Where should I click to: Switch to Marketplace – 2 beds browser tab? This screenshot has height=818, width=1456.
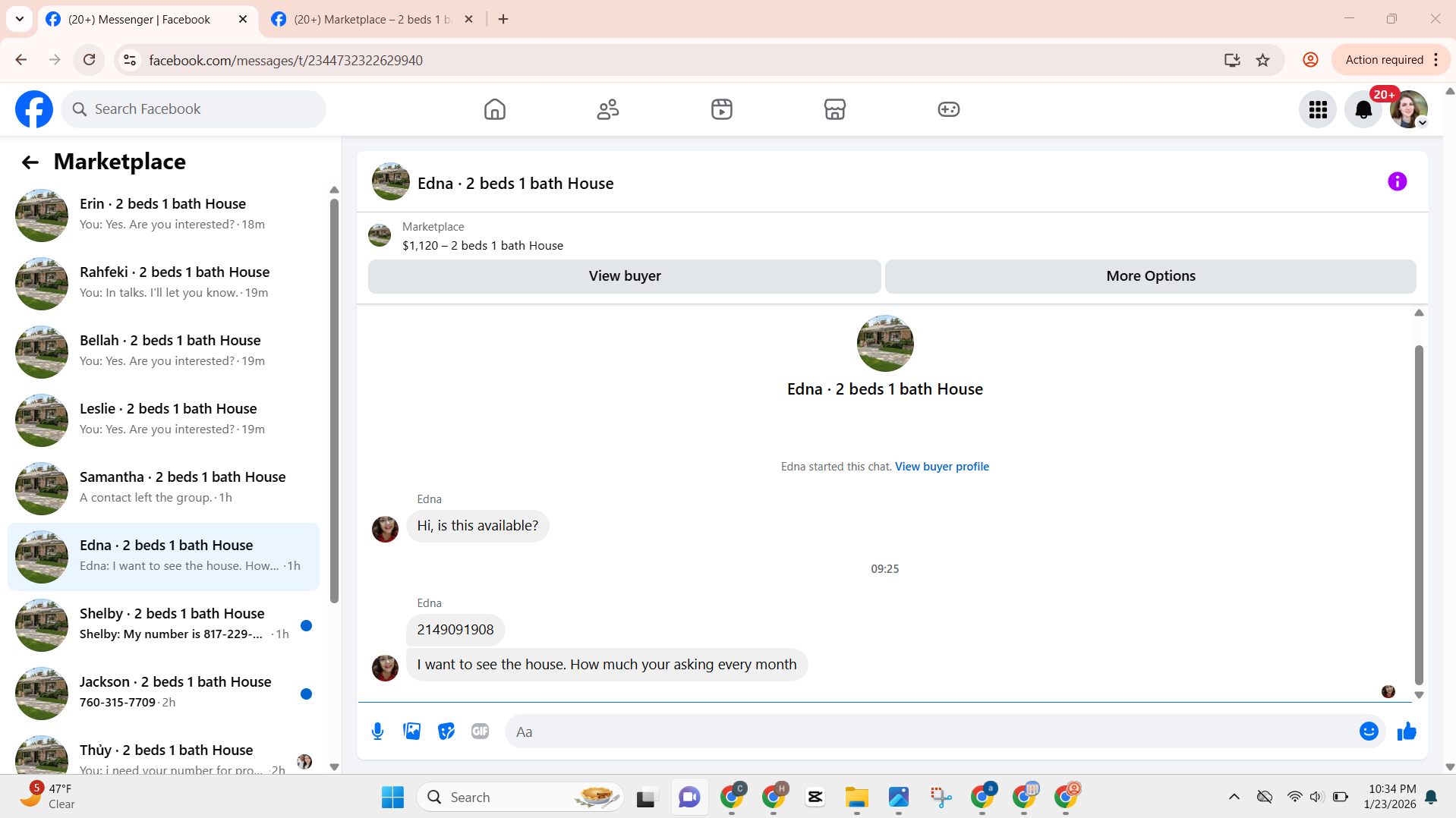(372, 20)
